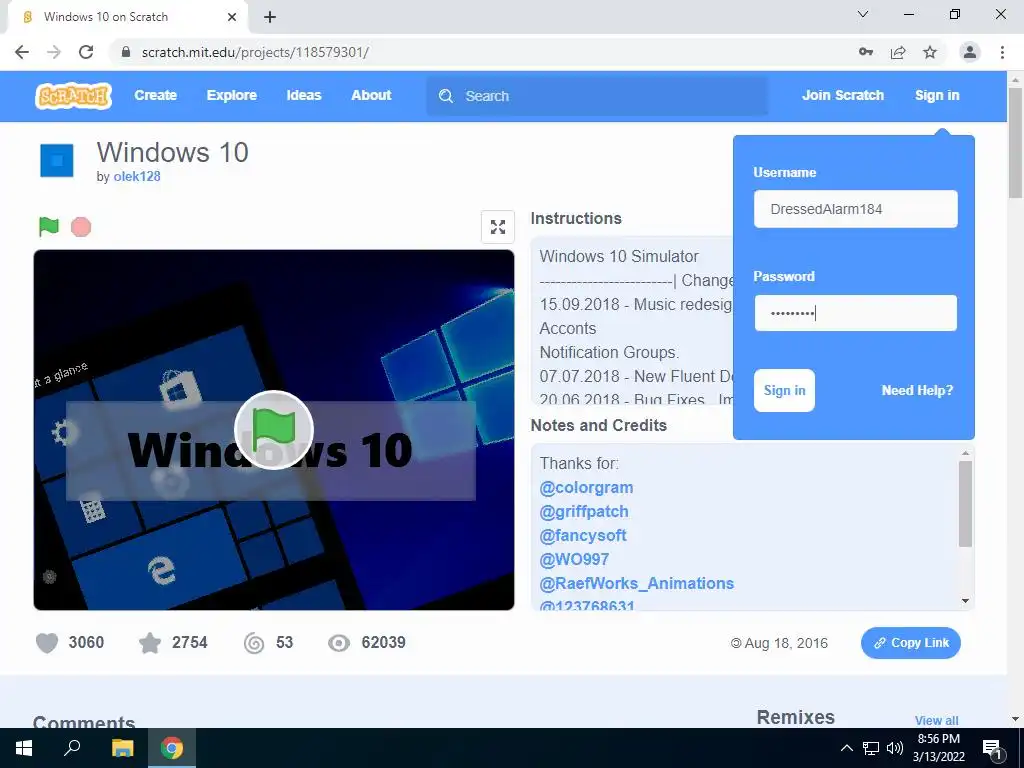
Task: Click Need Help? link
Action: [917, 391]
